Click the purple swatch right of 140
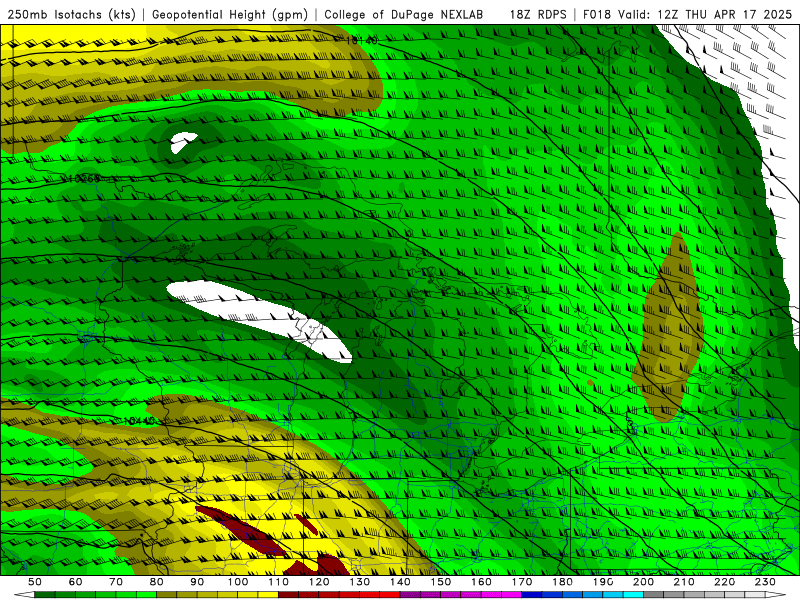Viewport: 800px width, 600px height. [411, 595]
